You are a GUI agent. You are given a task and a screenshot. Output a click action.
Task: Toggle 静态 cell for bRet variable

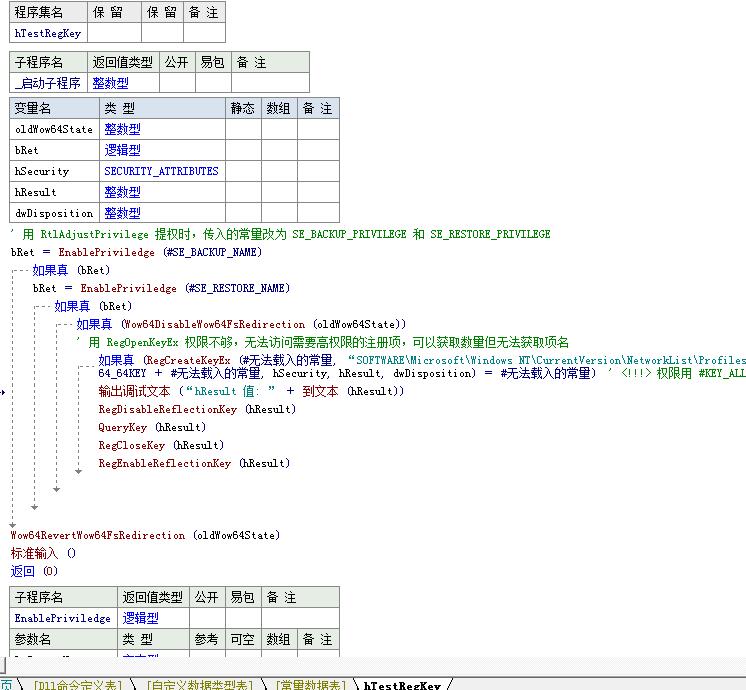(x=243, y=150)
